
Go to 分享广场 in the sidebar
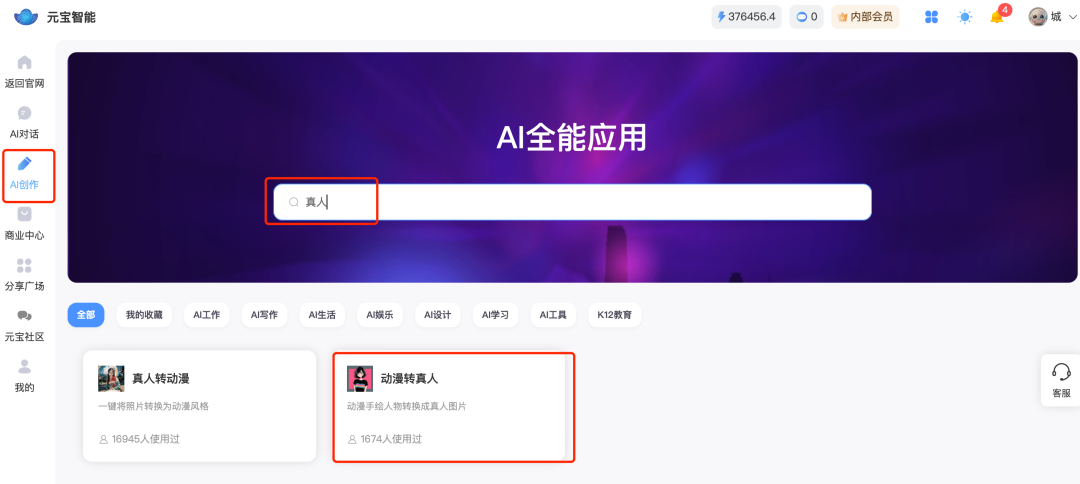(x=25, y=266)
